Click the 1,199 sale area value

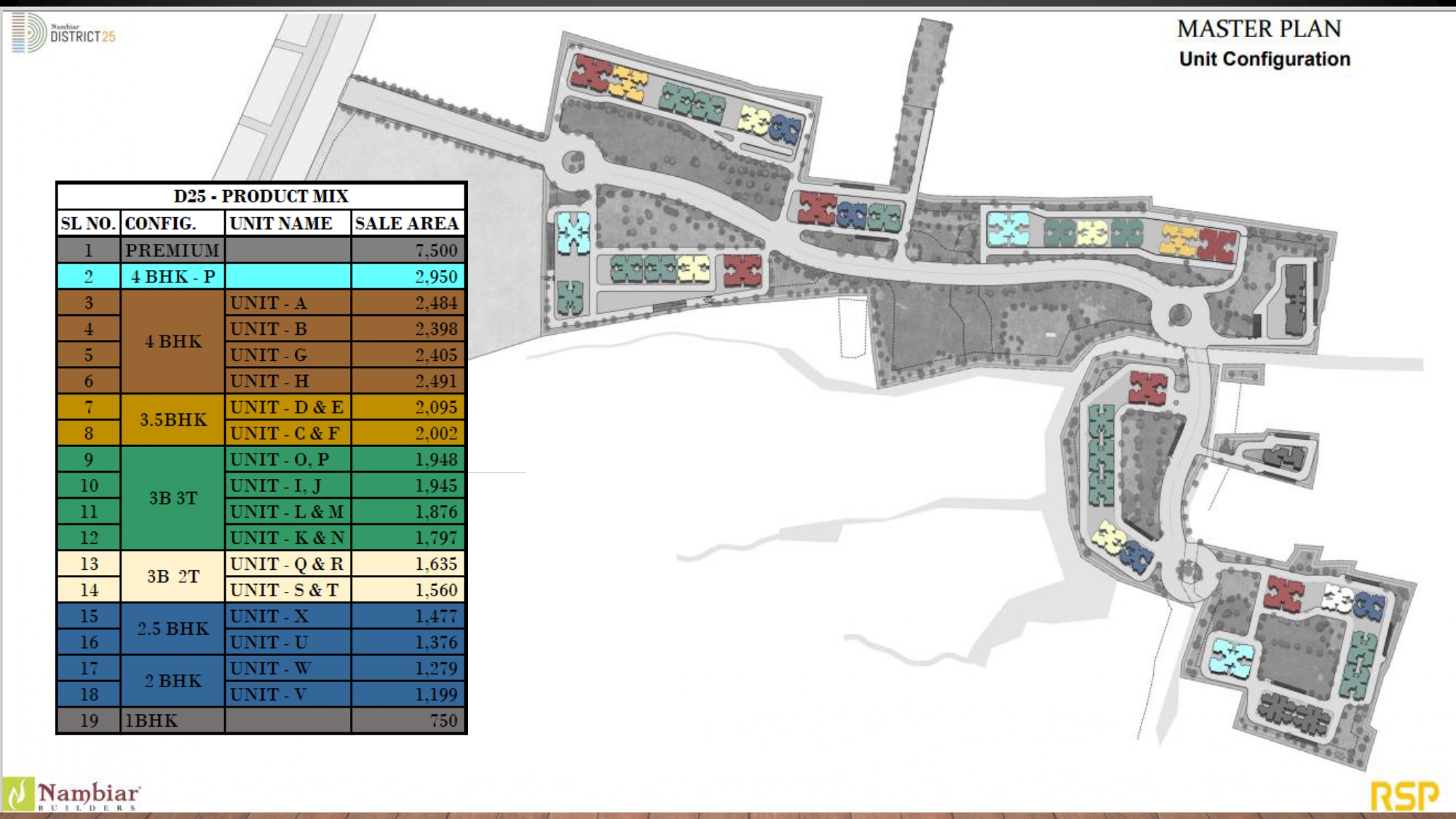click(x=435, y=695)
